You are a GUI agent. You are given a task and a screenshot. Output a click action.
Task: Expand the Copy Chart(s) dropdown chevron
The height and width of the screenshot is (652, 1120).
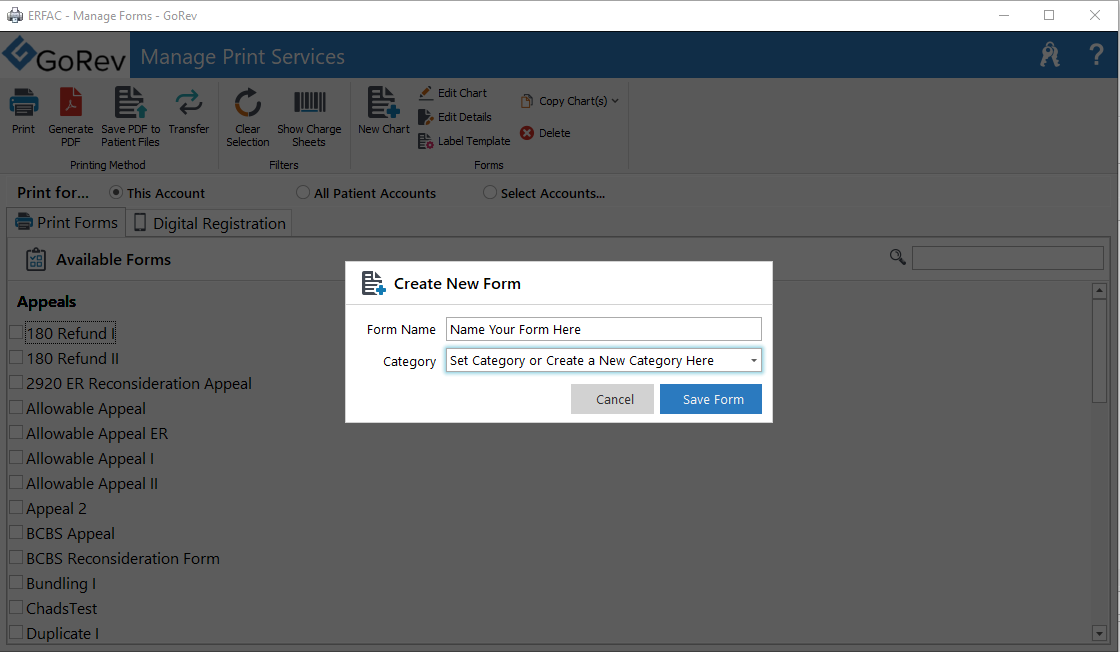coord(615,101)
